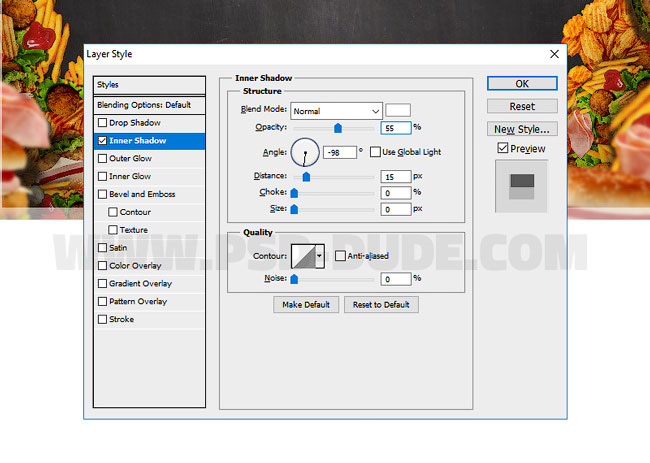Tick the Pattern Overlay checkbox
This screenshot has width=650, height=463.
[102, 301]
